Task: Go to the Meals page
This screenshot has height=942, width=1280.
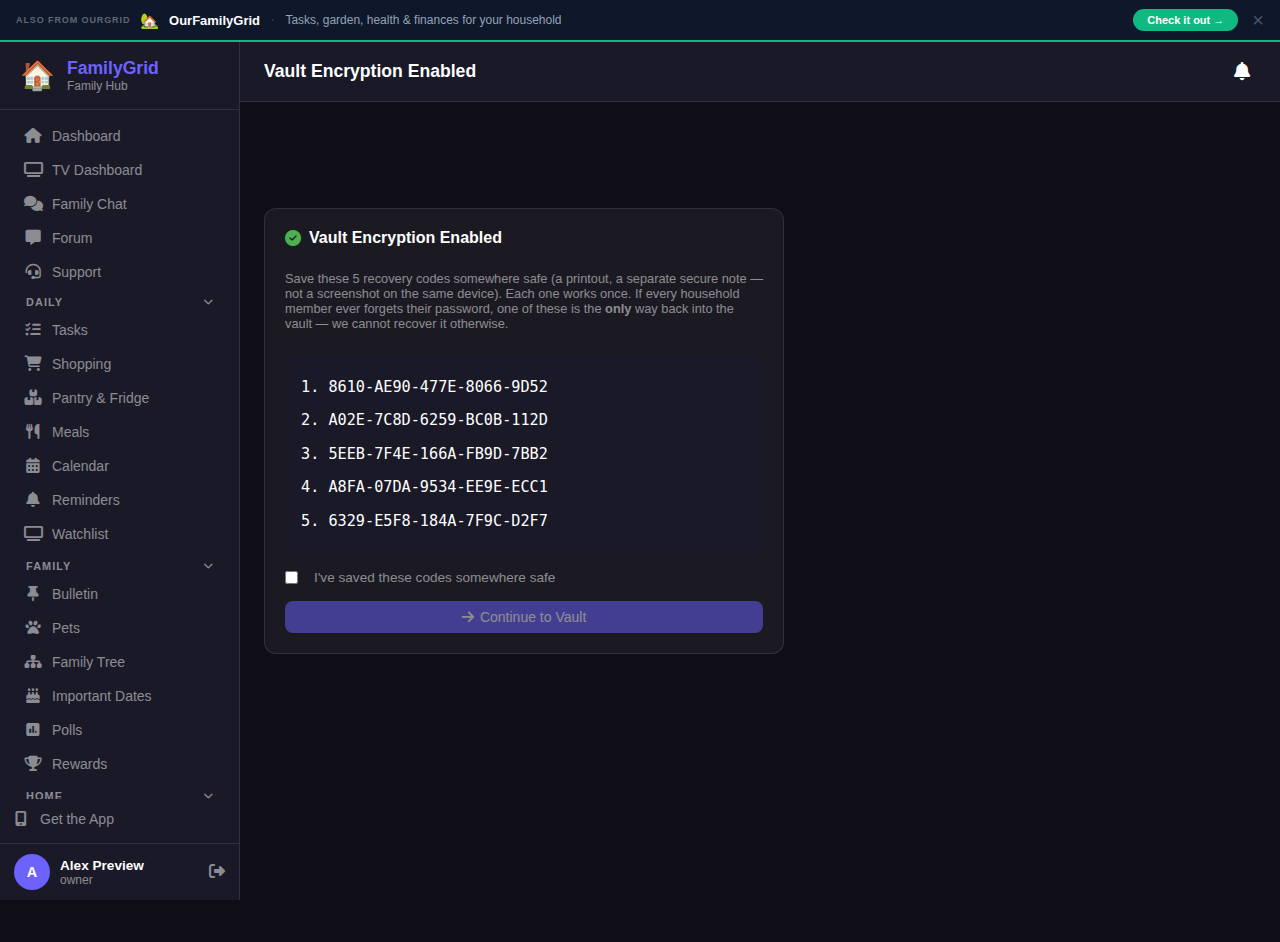Action: pyautogui.click(x=120, y=432)
